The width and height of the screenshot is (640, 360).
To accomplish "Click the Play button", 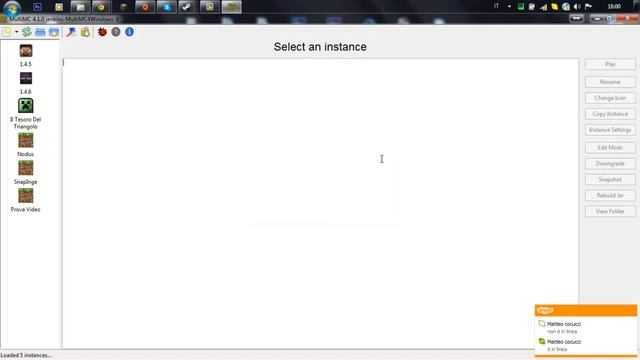I will tap(610, 64).
